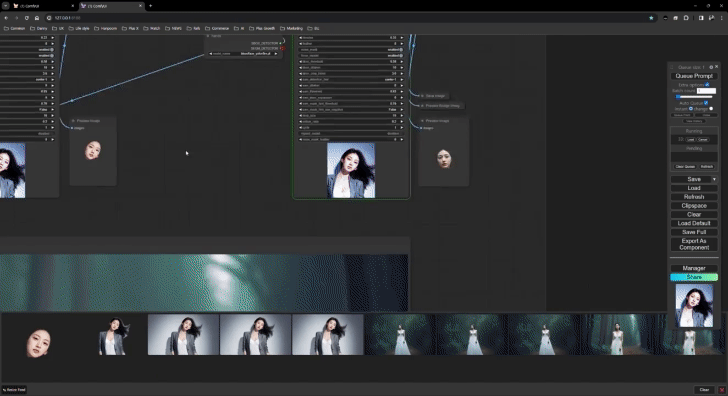This screenshot has height=396, width=728.
Task: Select the instant radio option
Action: pos(691,109)
